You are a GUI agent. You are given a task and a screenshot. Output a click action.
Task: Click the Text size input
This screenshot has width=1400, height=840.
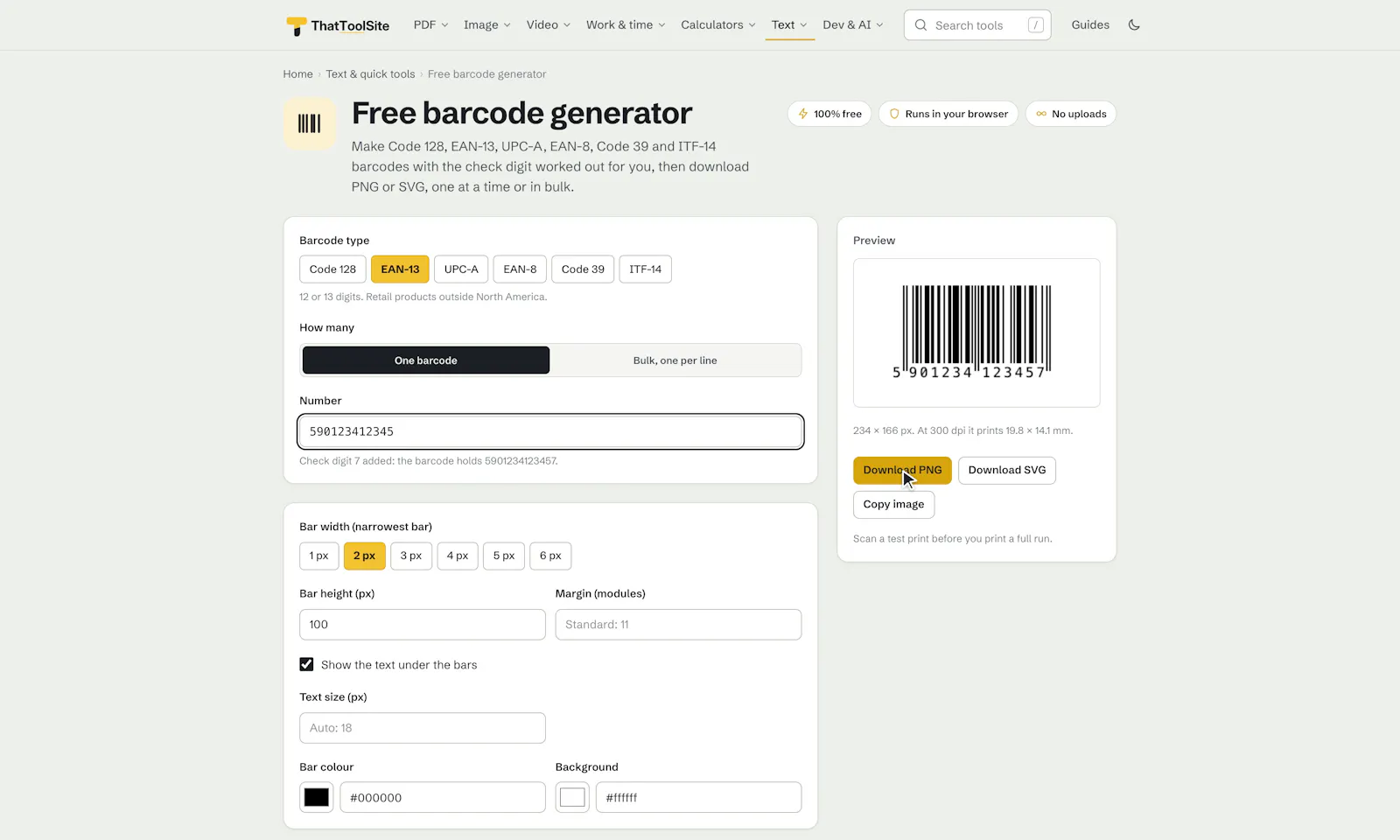click(423, 728)
